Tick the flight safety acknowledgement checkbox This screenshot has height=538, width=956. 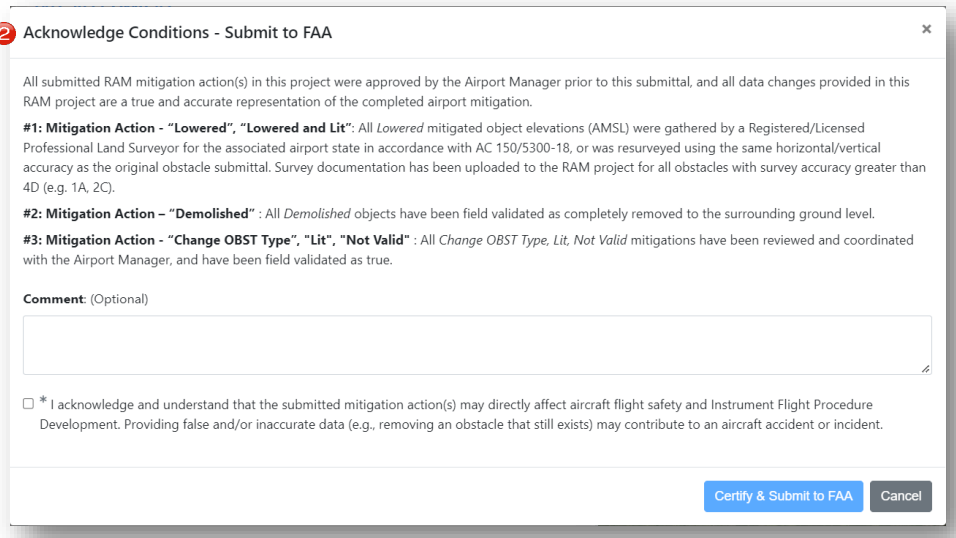pyautogui.click(x=28, y=404)
